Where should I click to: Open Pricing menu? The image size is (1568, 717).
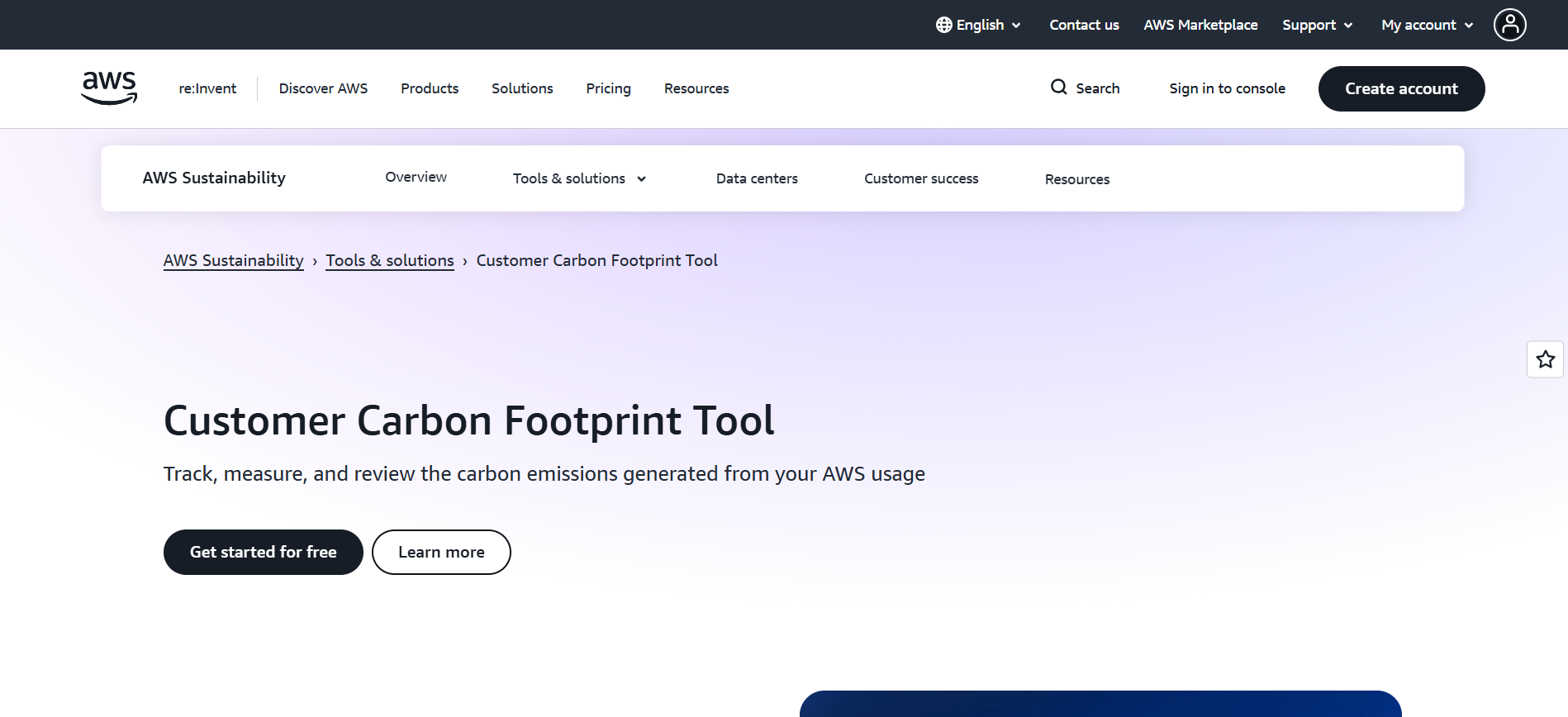[608, 88]
